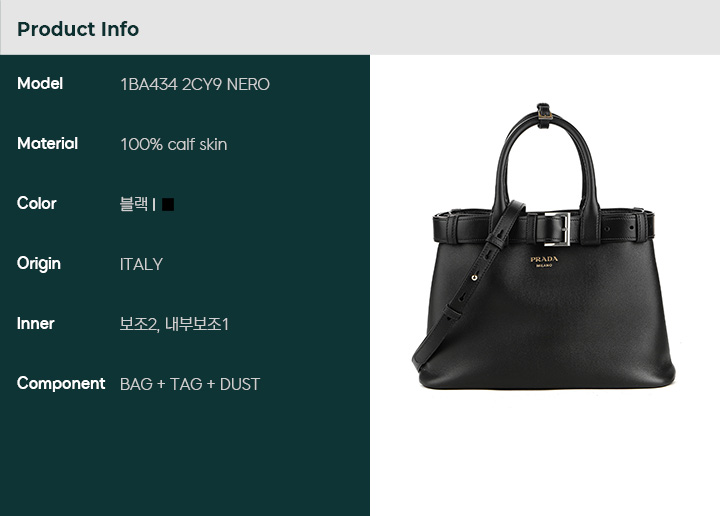Click the Inner label
The image size is (720, 516).
tap(35, 324)
